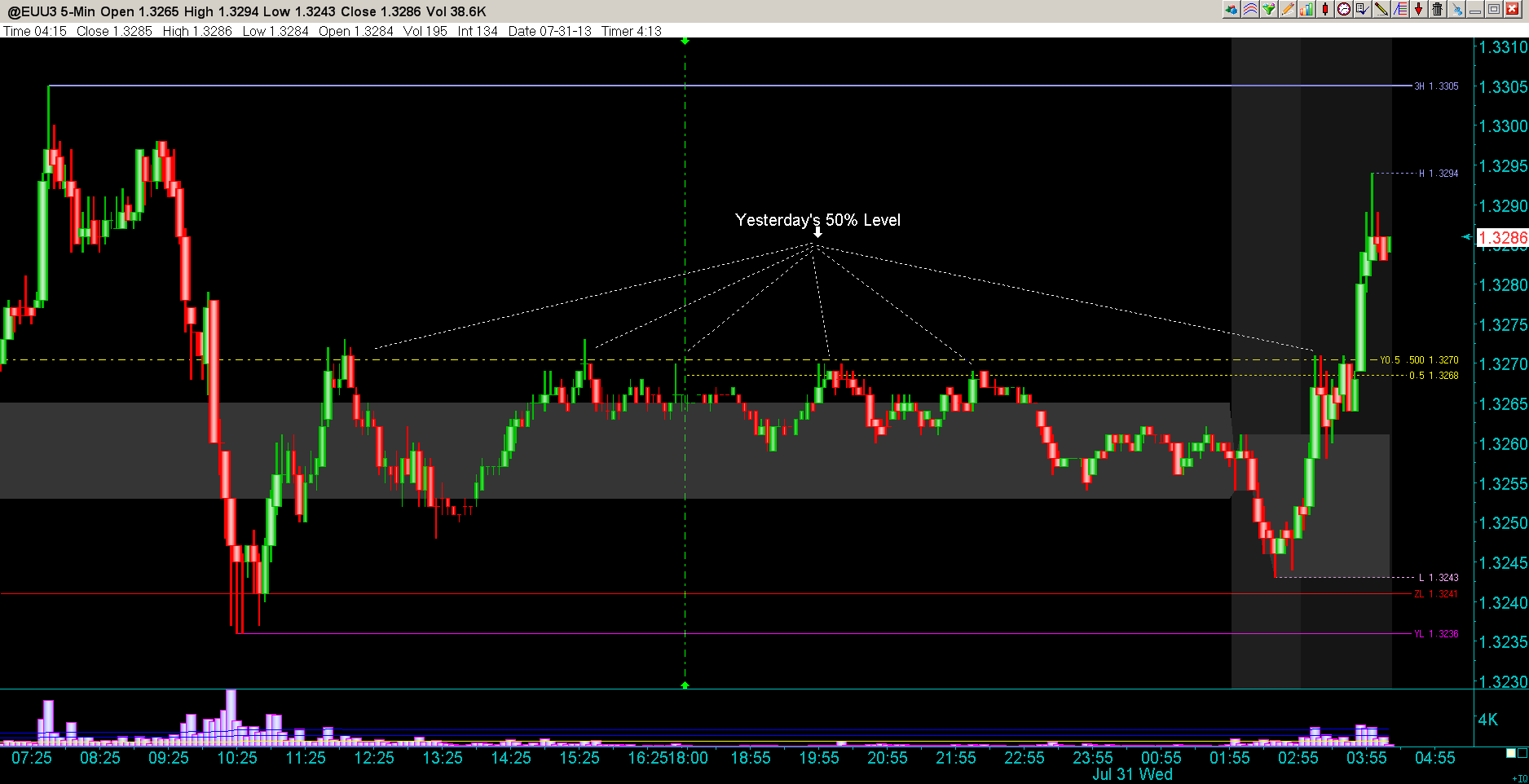Click the '3H 1.3305' line label
The image size is (1529, 784).
coord(1436,86)
